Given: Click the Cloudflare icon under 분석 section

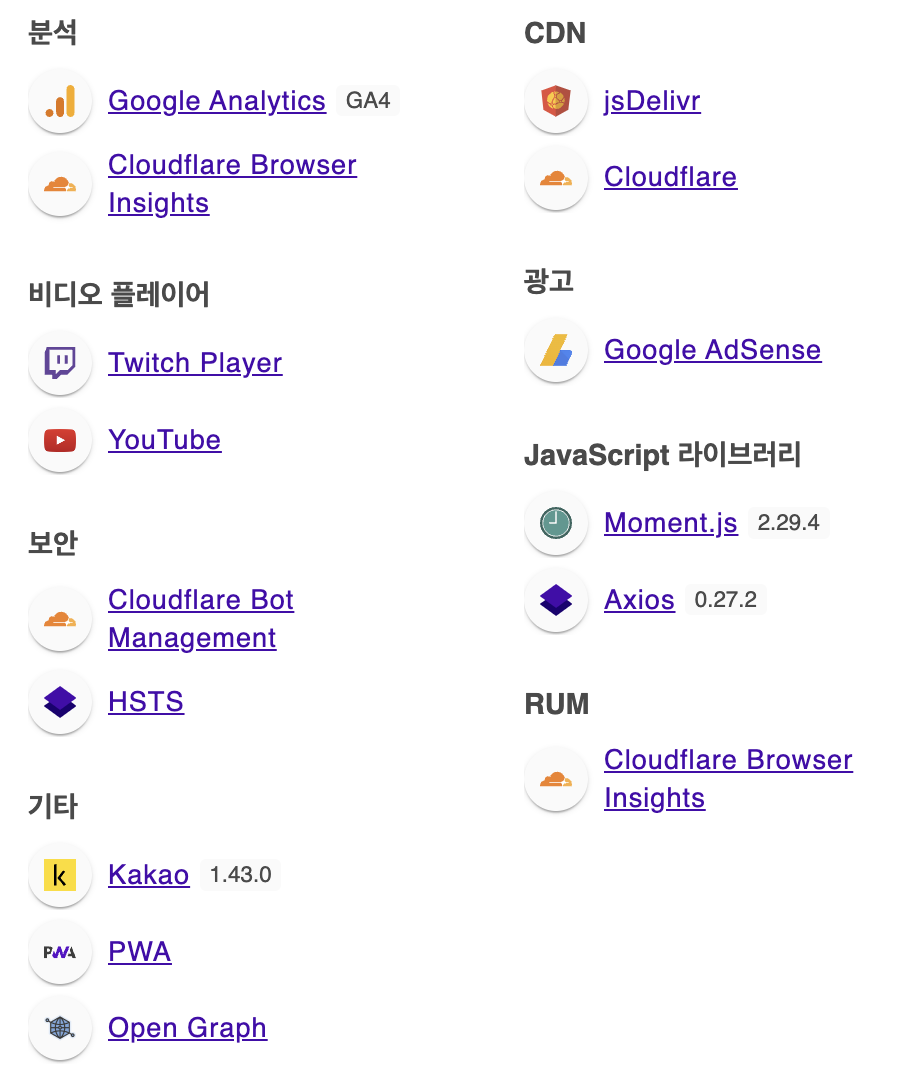Looking at the screenshot, I should (x=60, y=184).
